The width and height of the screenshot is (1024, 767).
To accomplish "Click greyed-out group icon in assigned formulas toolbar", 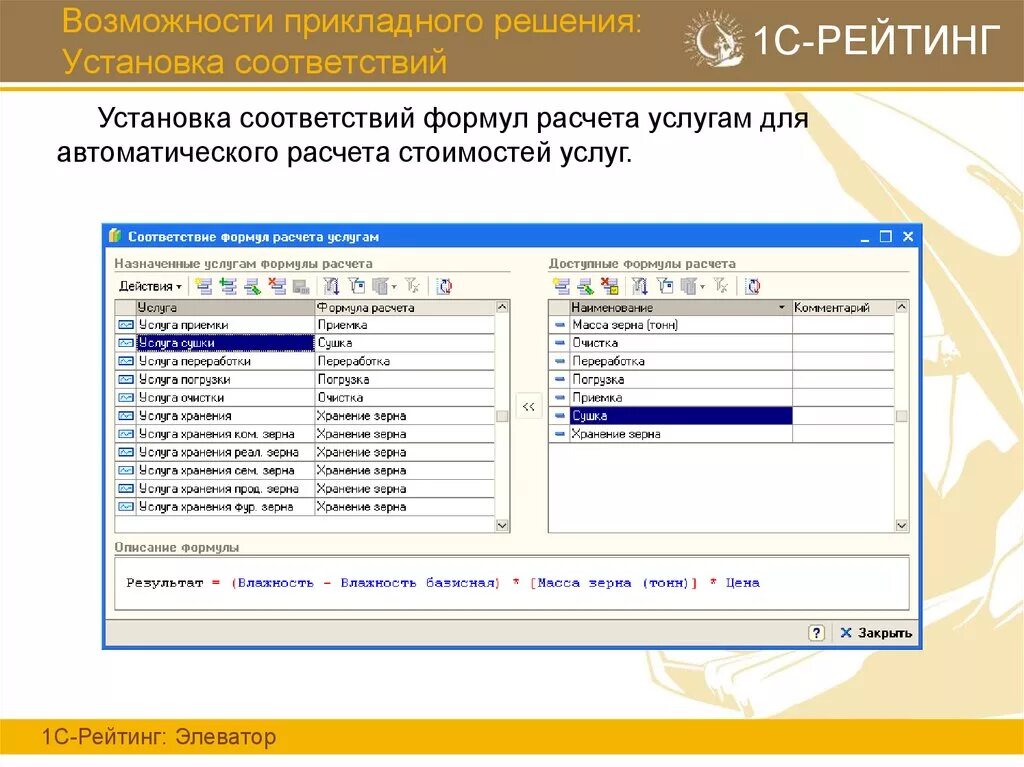I will tap(300, 286).
